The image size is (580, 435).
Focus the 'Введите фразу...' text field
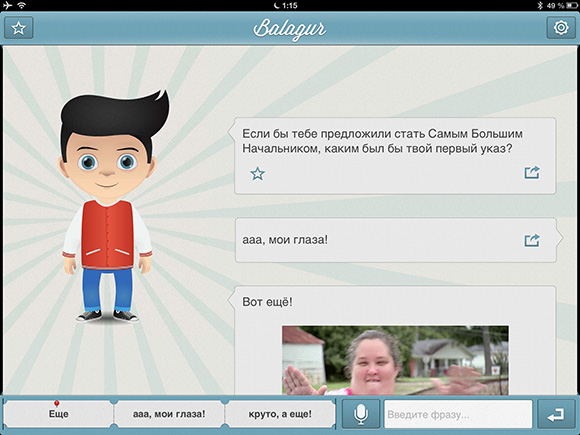[x=458, y=414]
